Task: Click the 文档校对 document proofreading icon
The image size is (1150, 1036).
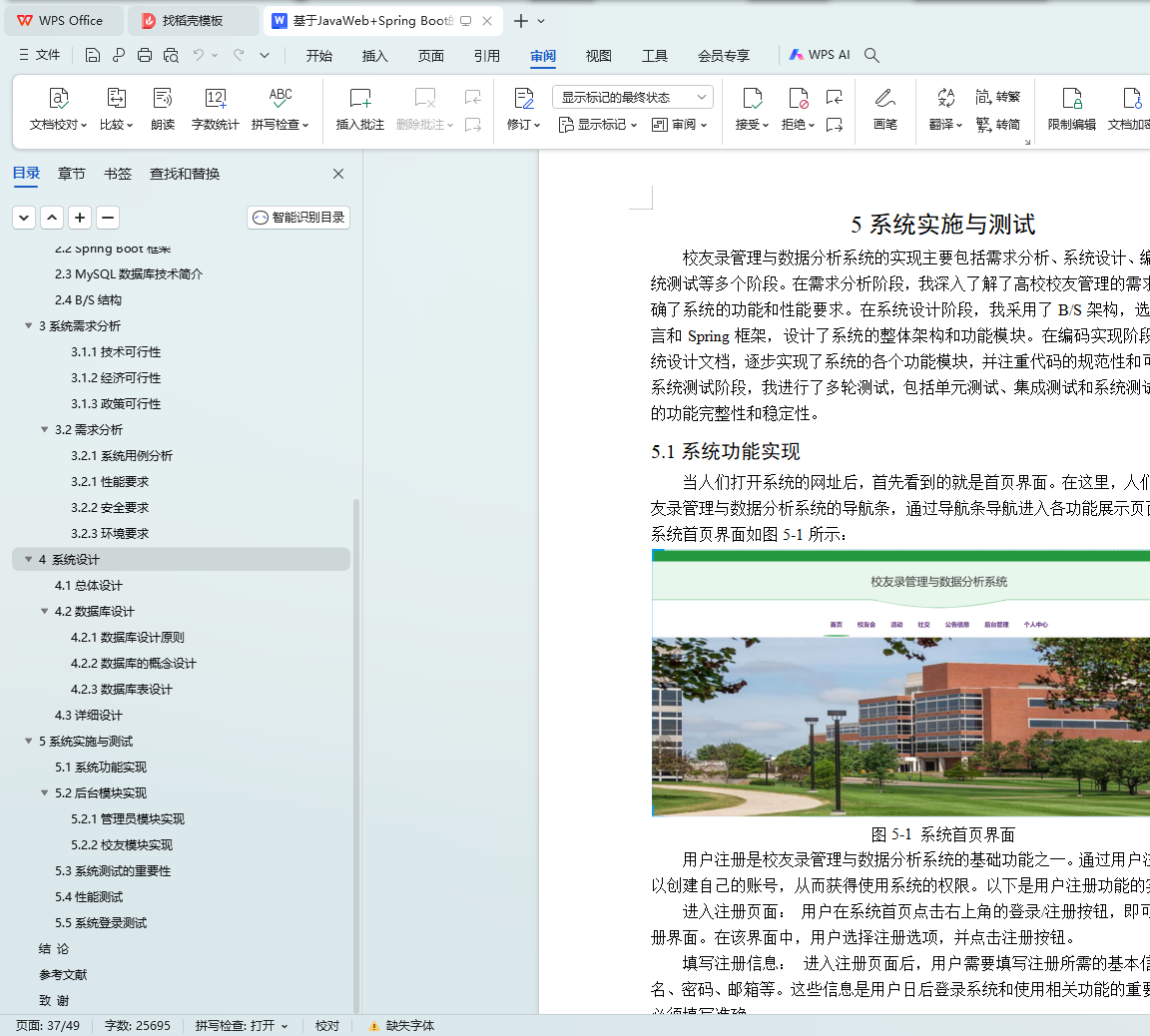Action: pos(59,99)
